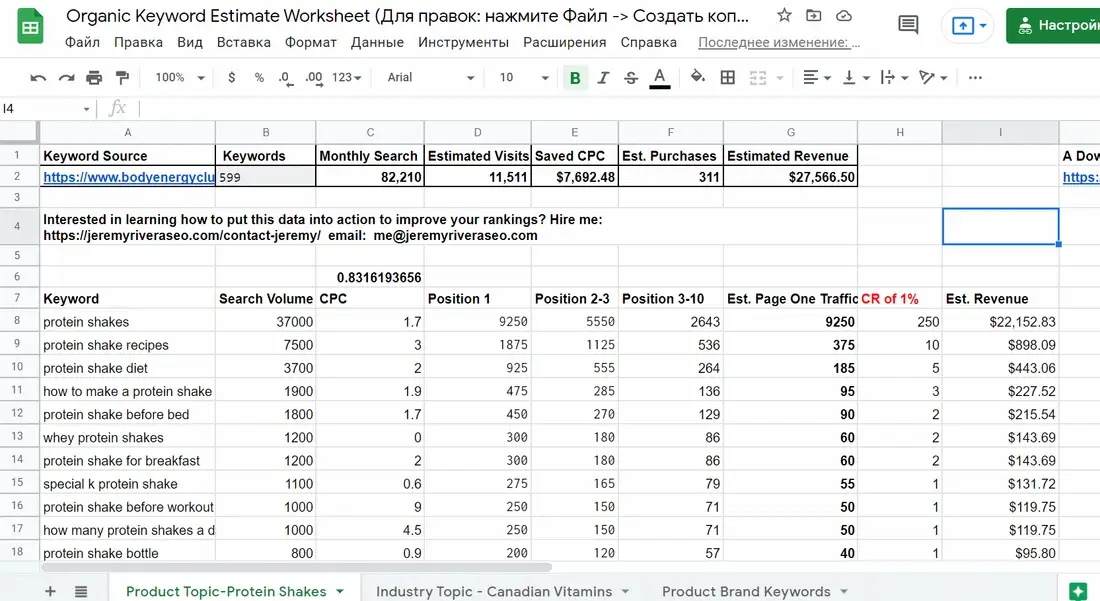Select the 'whey protein shakes' cell

[127, 437]
